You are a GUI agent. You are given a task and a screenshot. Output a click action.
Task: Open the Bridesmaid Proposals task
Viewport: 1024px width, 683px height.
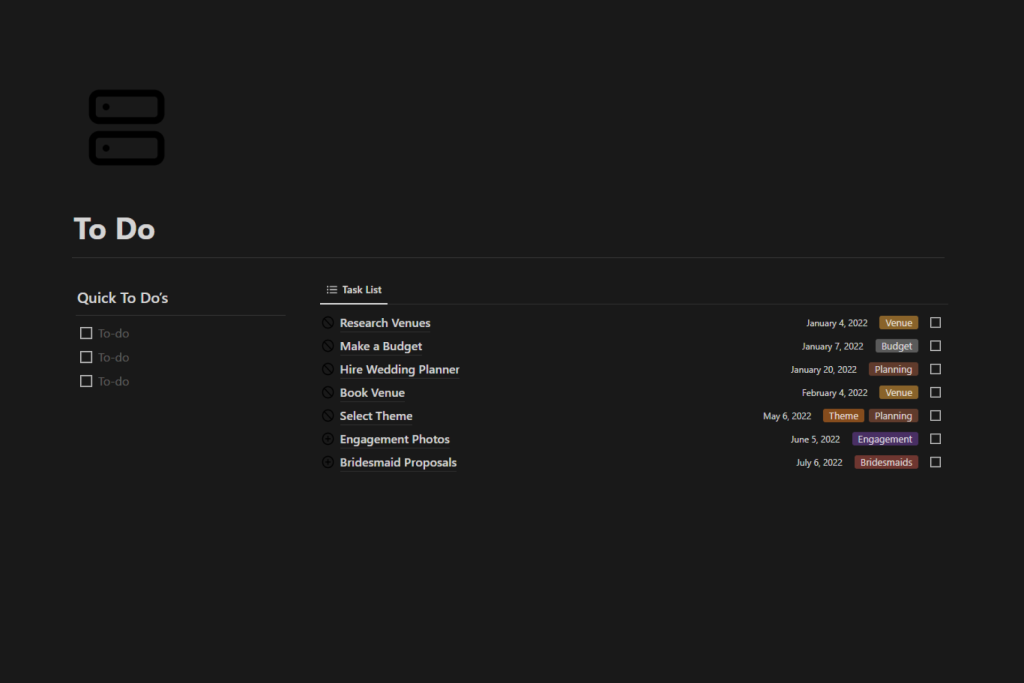pos(398,462)
